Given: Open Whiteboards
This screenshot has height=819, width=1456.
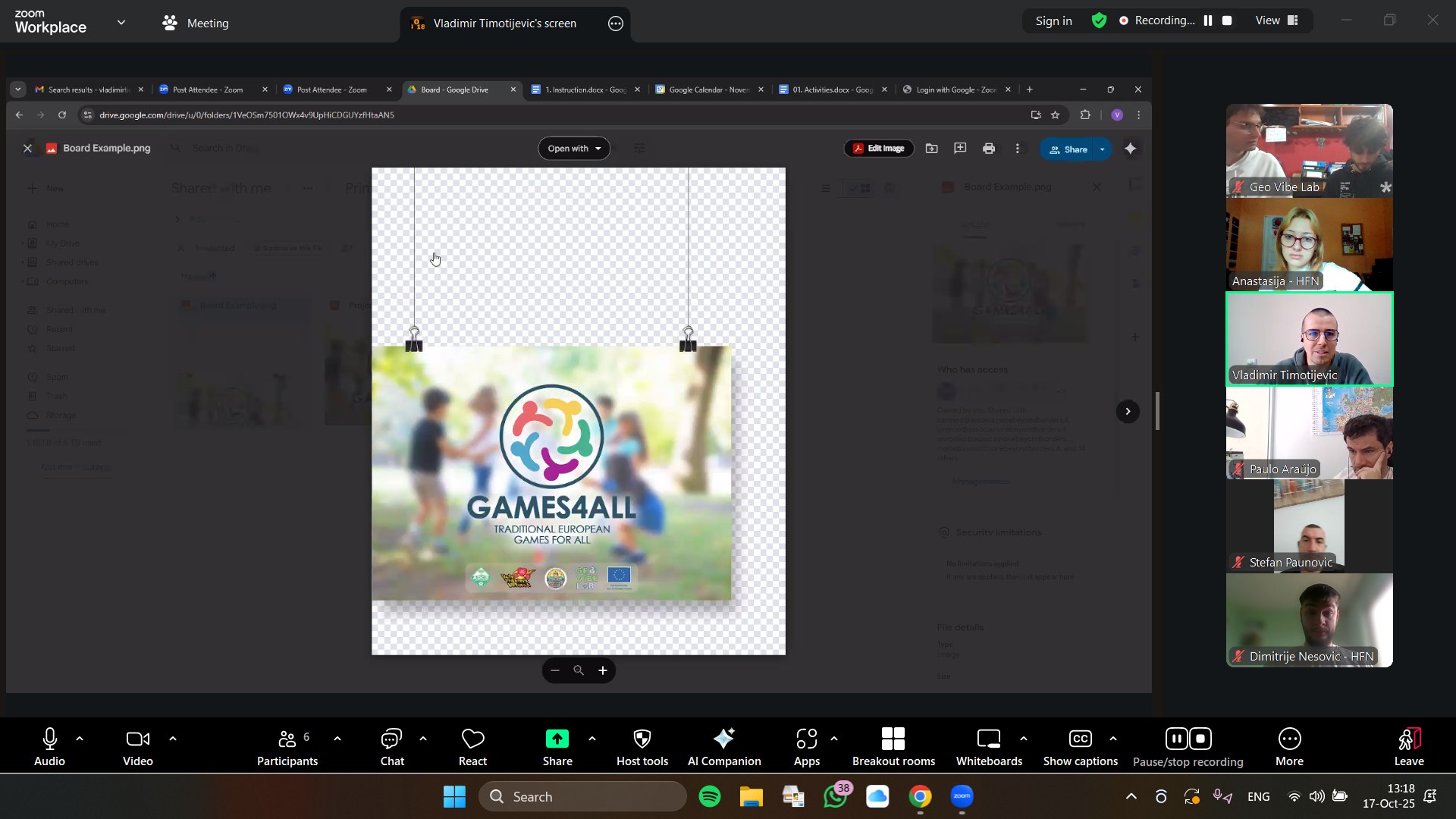Looking at the screenshot, I should click(x=989, y=747).
